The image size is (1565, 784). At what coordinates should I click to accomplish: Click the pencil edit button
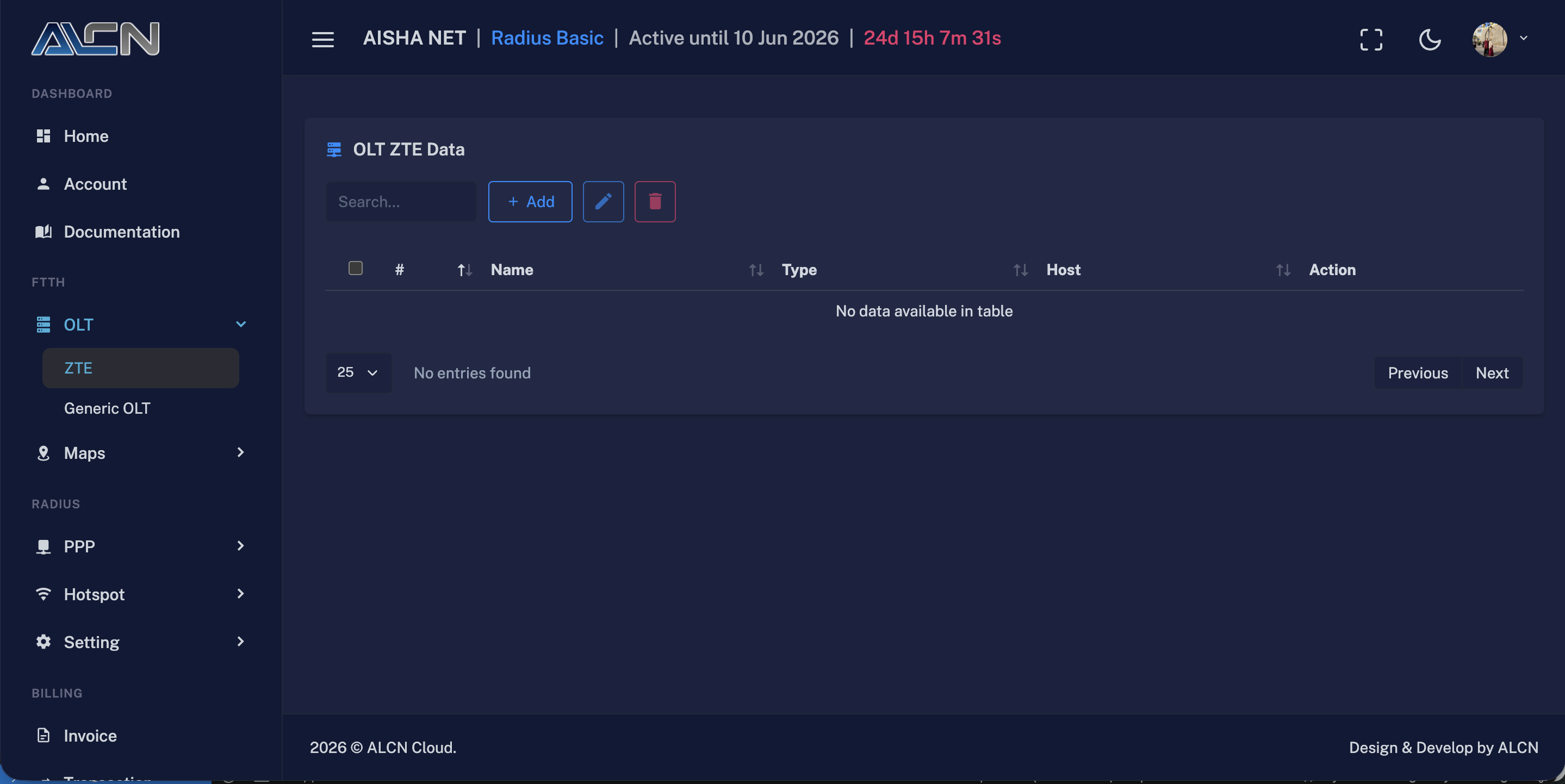(x=603, y=202)
